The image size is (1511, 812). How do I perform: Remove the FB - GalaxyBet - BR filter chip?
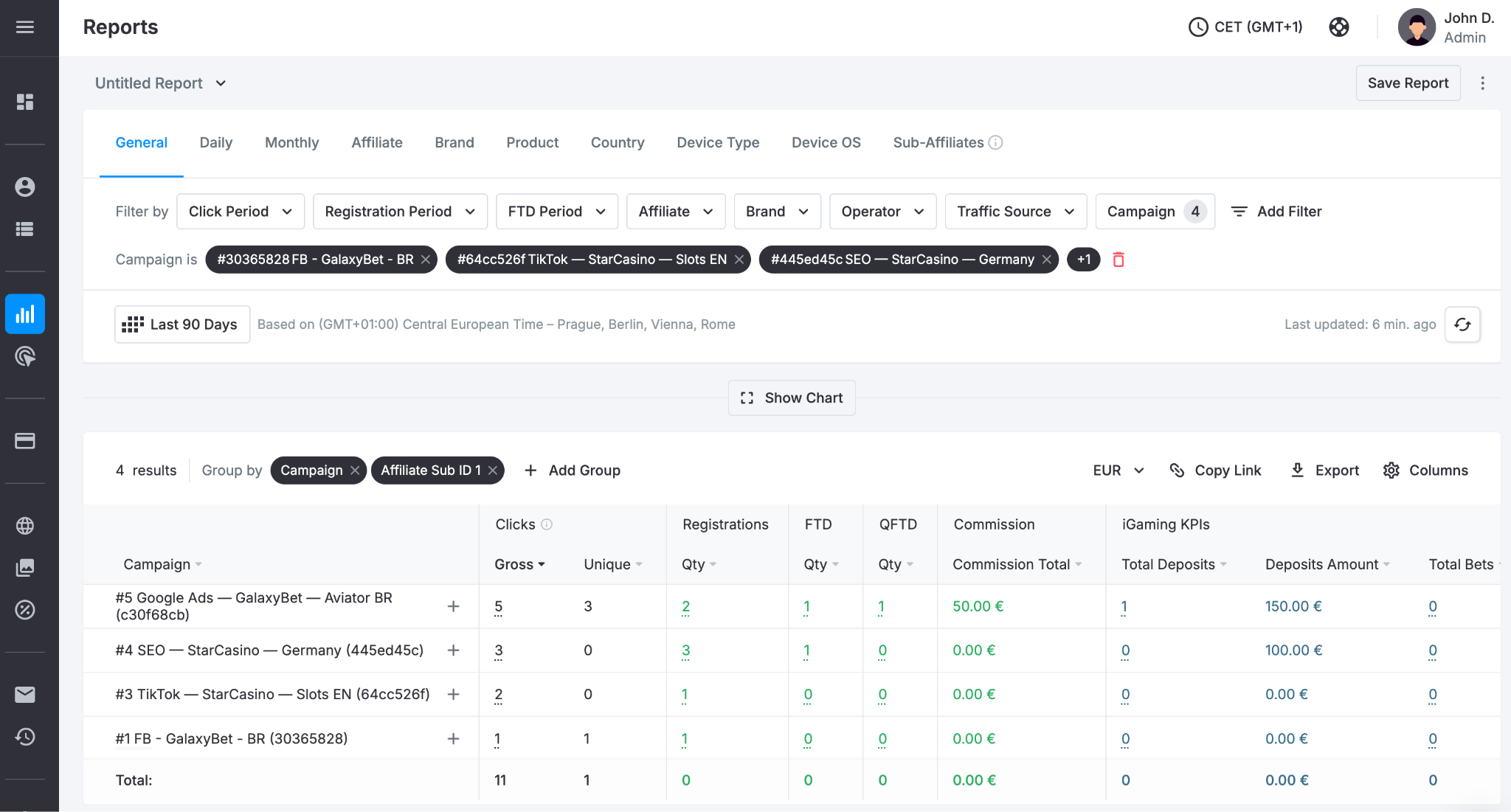click(426, 260)
